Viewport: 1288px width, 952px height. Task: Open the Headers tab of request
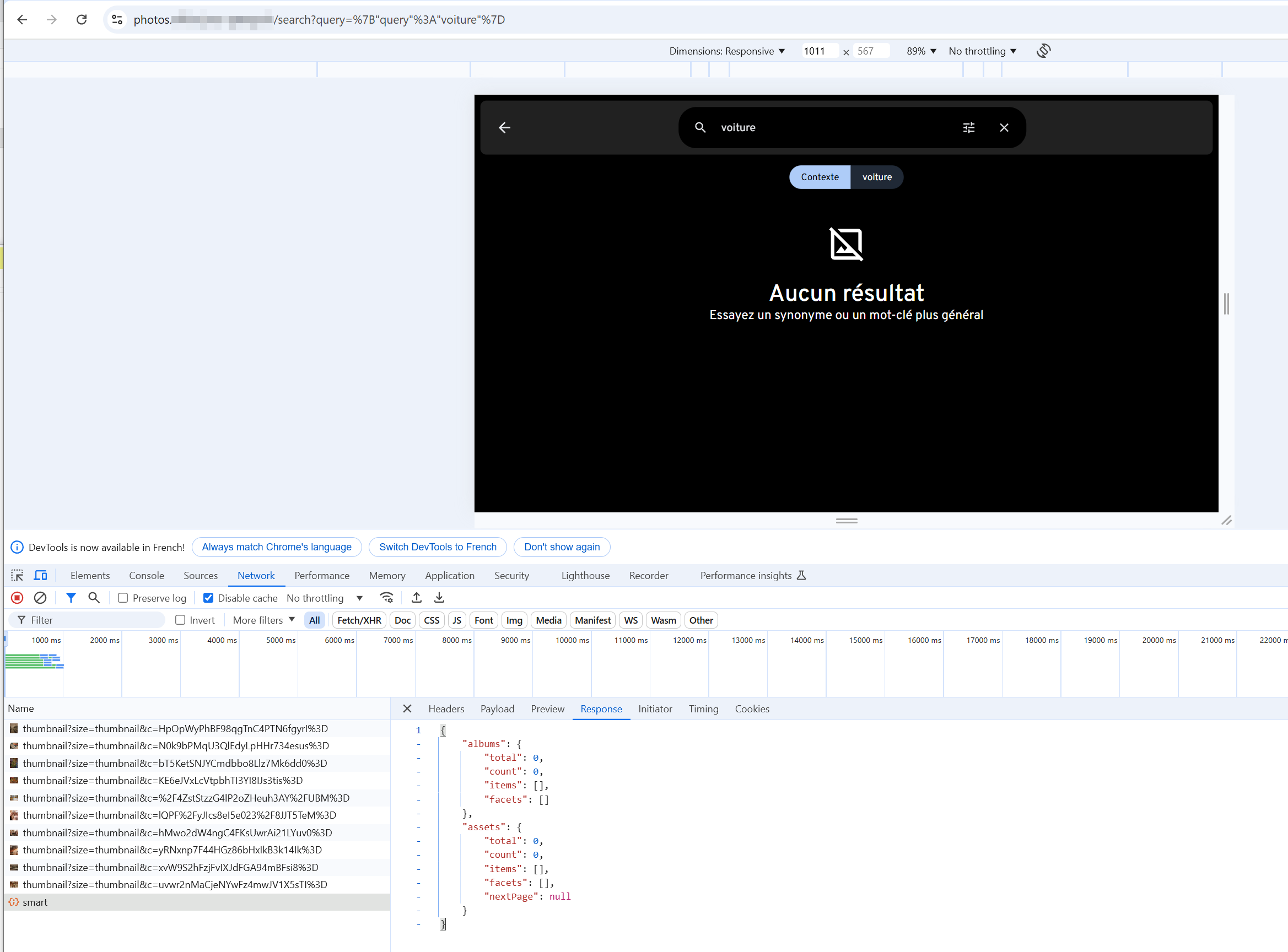tap(446, 709)
